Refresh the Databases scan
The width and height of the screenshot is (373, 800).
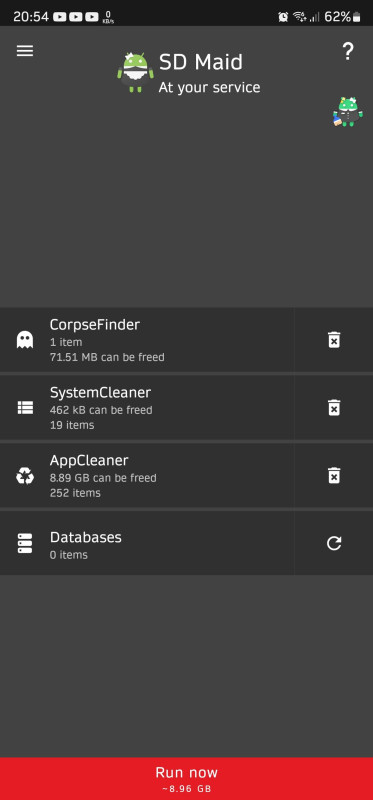[x=334, y=543]
